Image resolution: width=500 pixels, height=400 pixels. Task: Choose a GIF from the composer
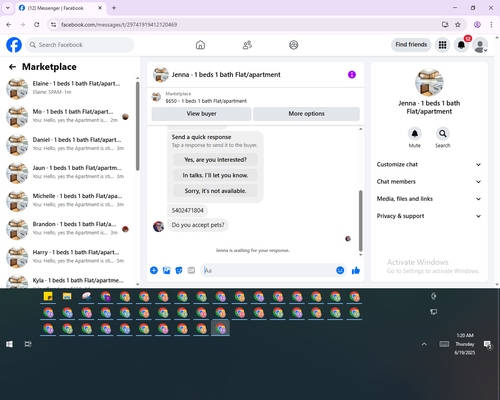point(191,270)
